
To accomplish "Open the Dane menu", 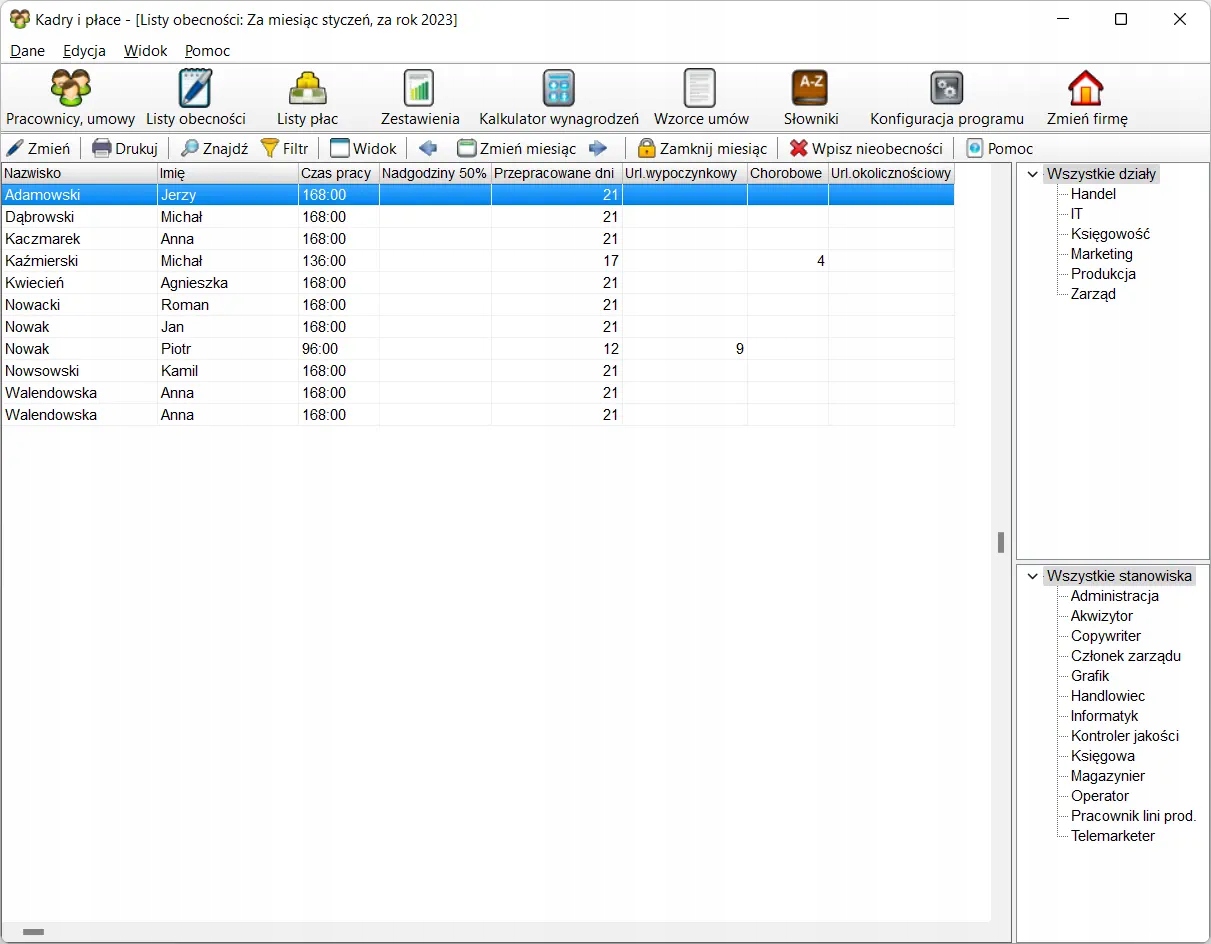I will tap(27, 51).
